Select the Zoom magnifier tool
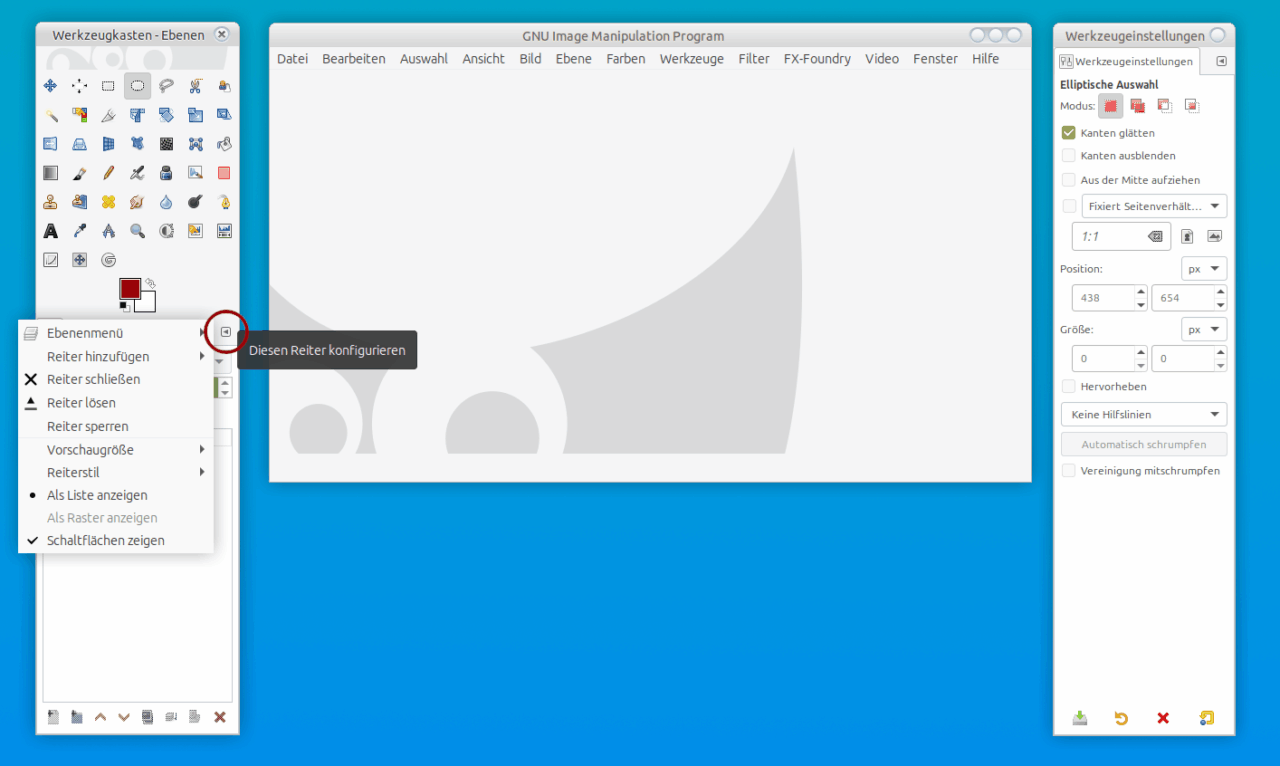 (138, 231)
